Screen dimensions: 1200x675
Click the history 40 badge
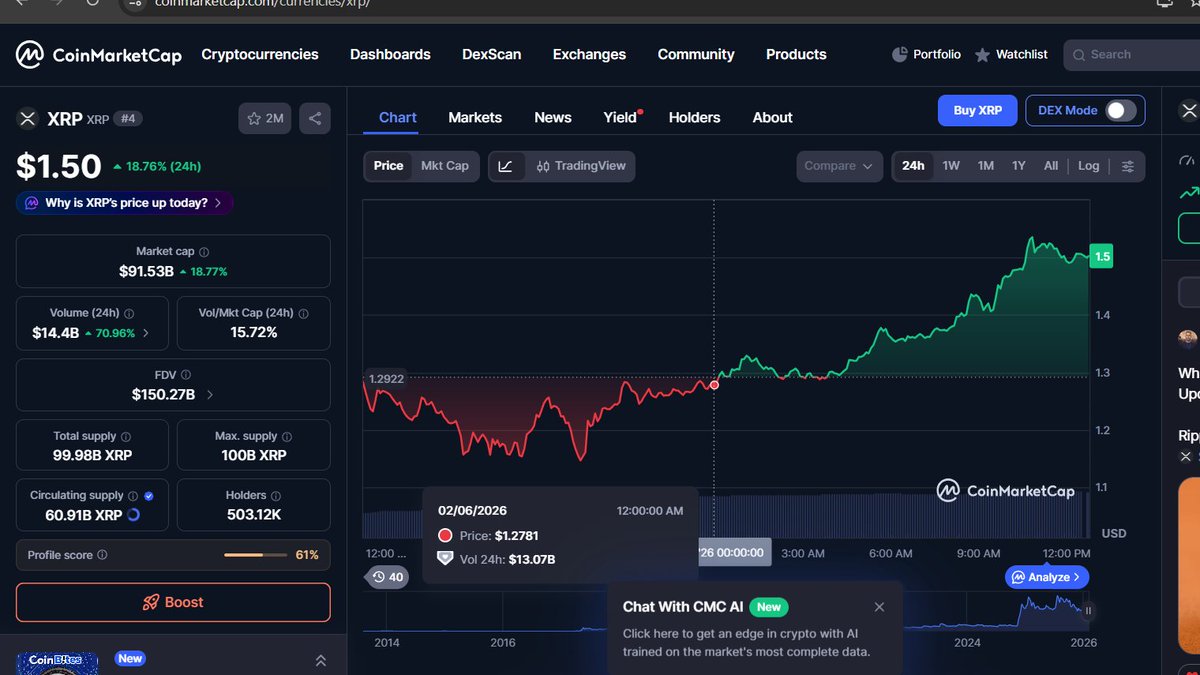[388, 577]
